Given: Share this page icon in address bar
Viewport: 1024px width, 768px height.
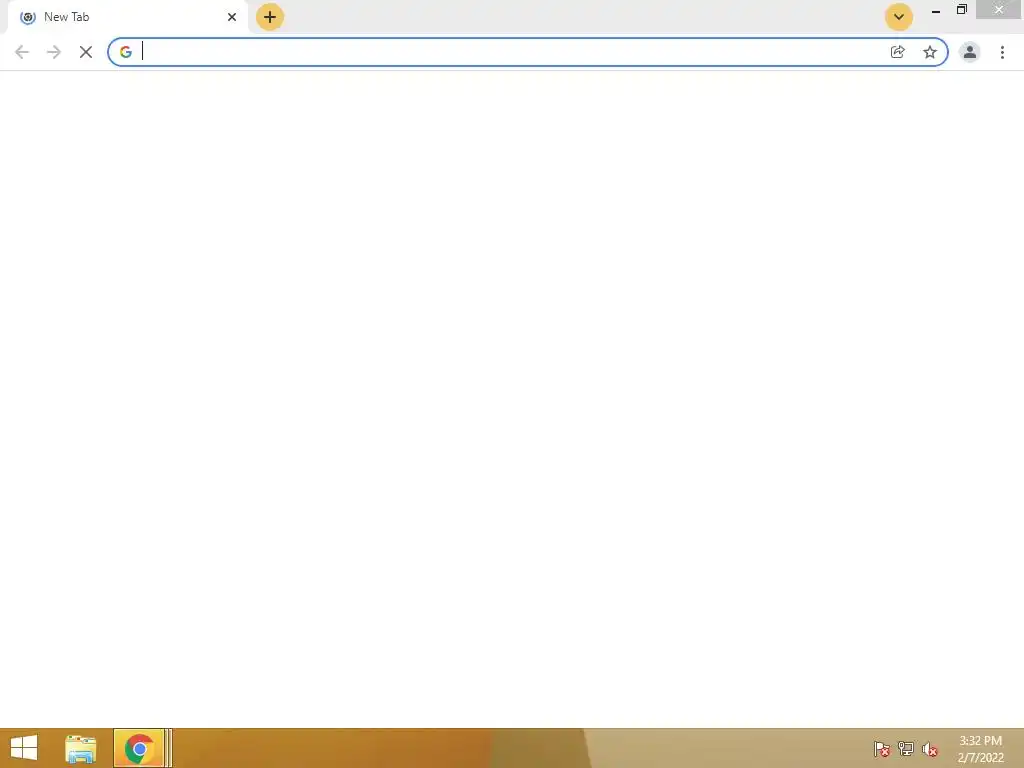Looking at the screenshot, I should pos(897,52).
